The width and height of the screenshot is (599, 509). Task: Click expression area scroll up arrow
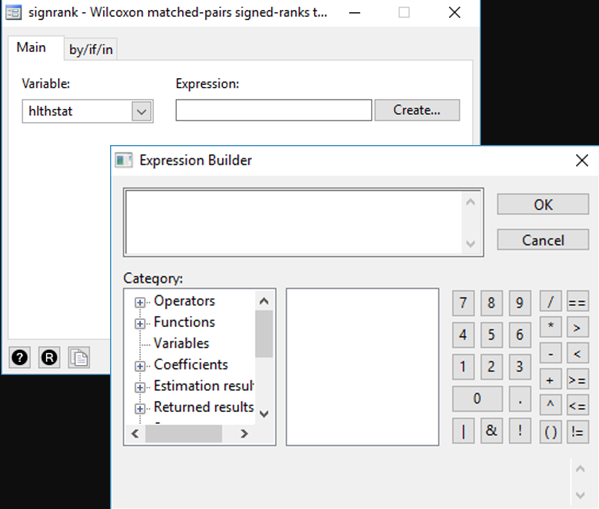click(x=471, y=202)
